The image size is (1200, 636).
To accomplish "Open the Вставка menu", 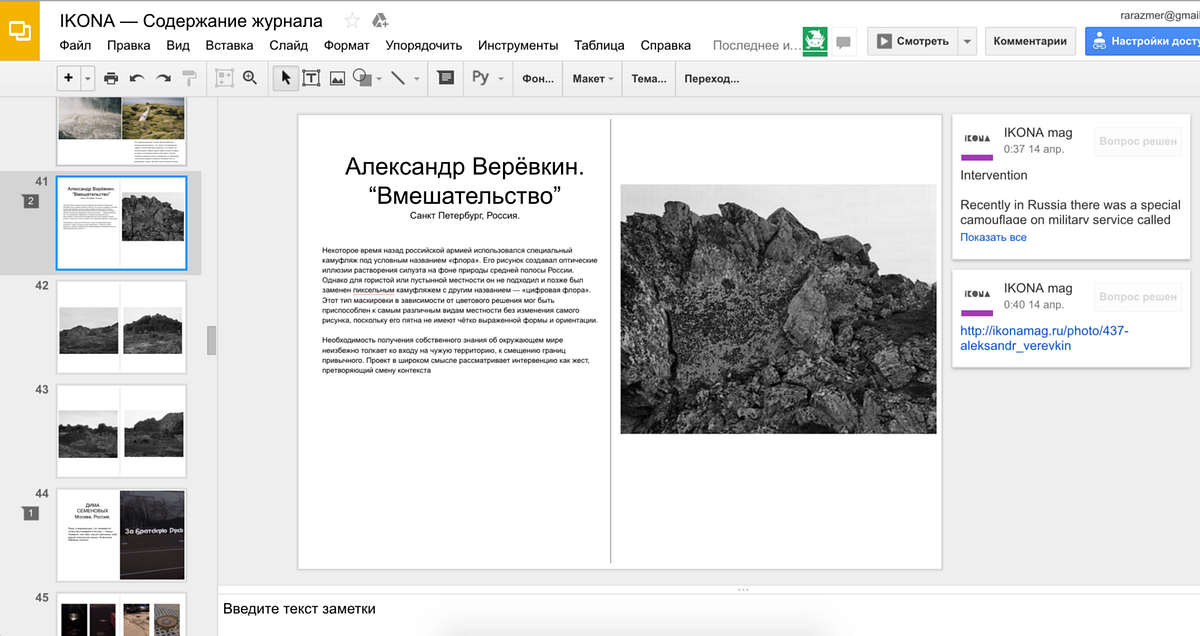I will click(229, 45).
